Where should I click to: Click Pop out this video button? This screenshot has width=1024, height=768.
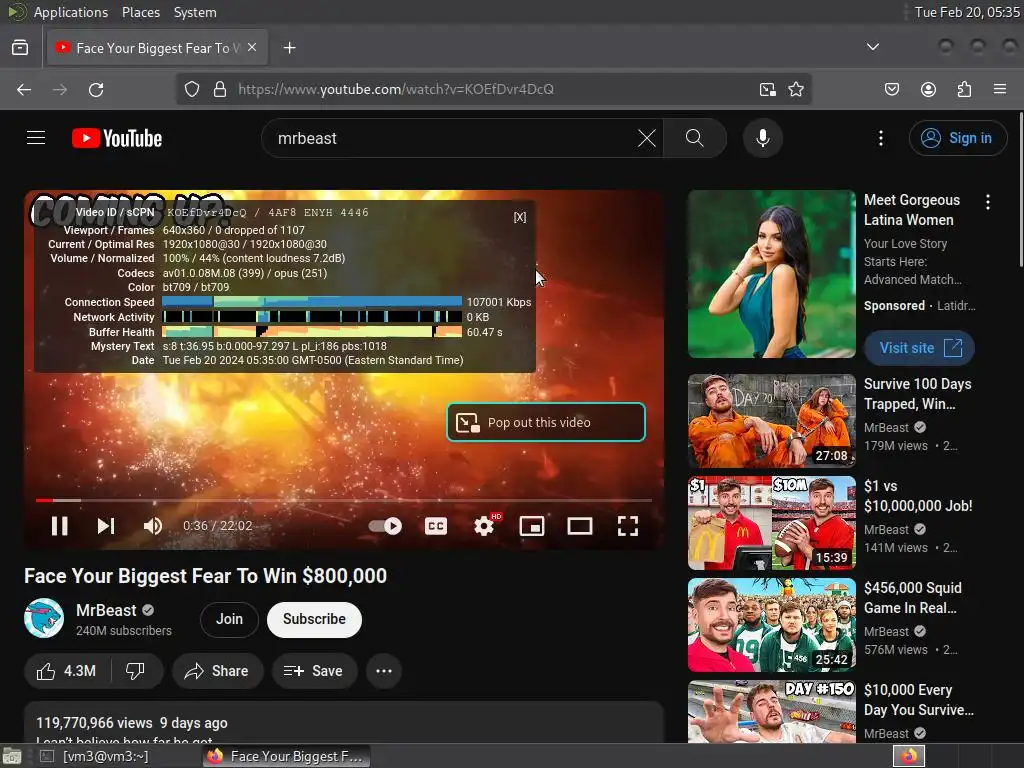tap(546, 423)
